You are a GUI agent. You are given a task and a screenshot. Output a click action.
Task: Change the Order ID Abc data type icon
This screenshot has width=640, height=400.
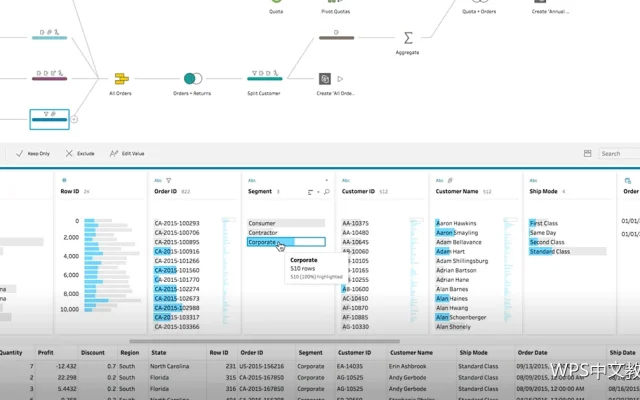coord(158,180)
